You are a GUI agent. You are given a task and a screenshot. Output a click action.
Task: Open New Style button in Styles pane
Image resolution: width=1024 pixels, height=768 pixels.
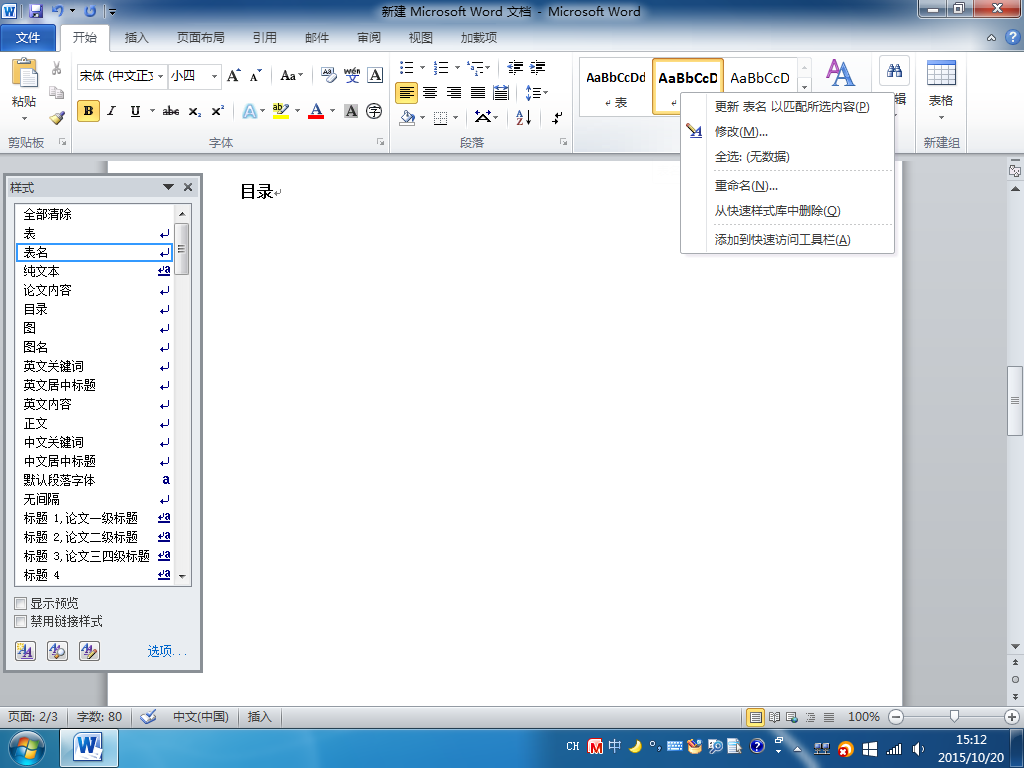tap(25, 650)
